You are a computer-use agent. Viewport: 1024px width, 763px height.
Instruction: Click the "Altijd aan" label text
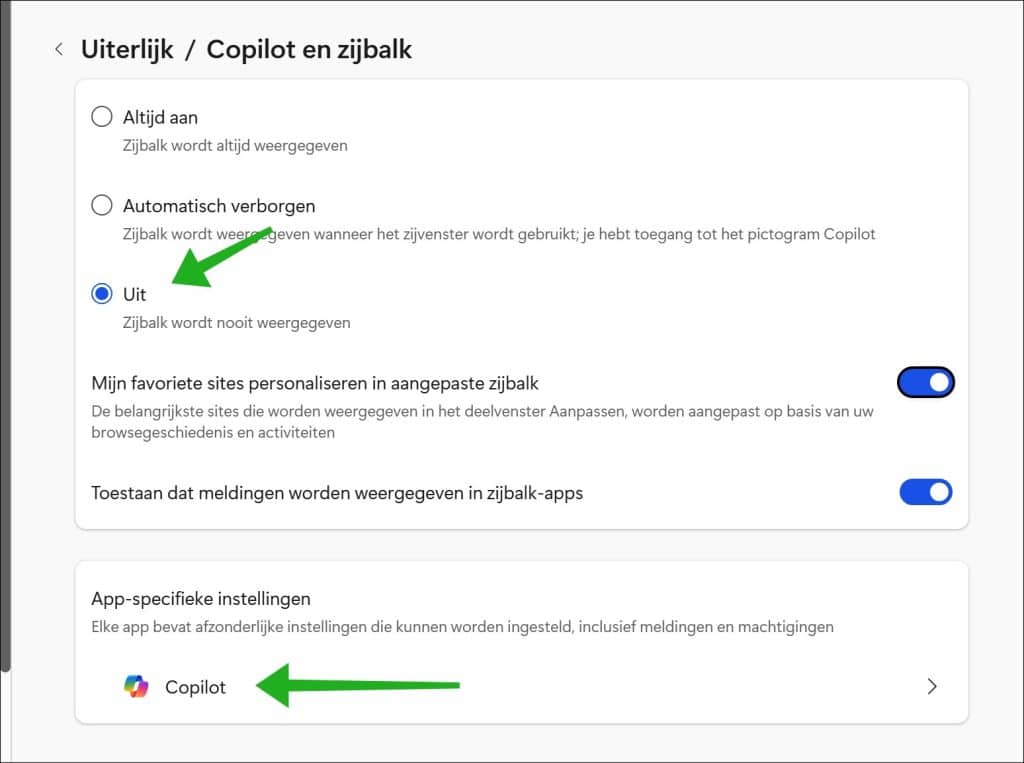160,116
